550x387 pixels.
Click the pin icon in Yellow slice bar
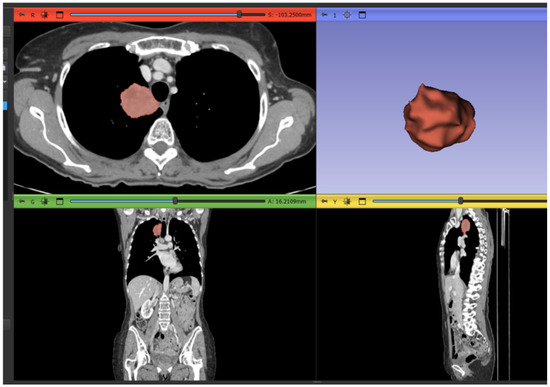[x=324, y=201]
